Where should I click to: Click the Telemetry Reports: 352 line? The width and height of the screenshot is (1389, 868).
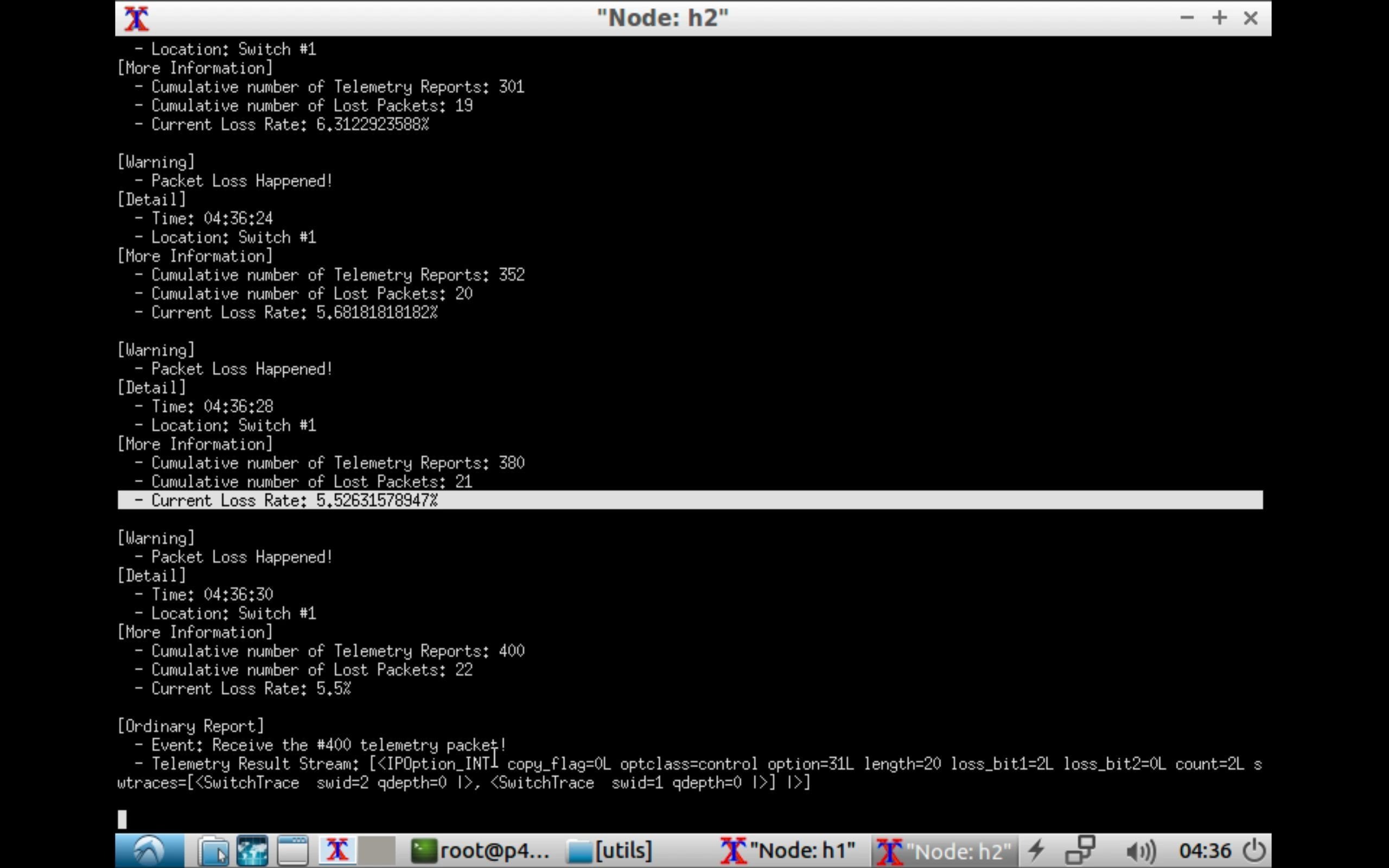(329, 275)
